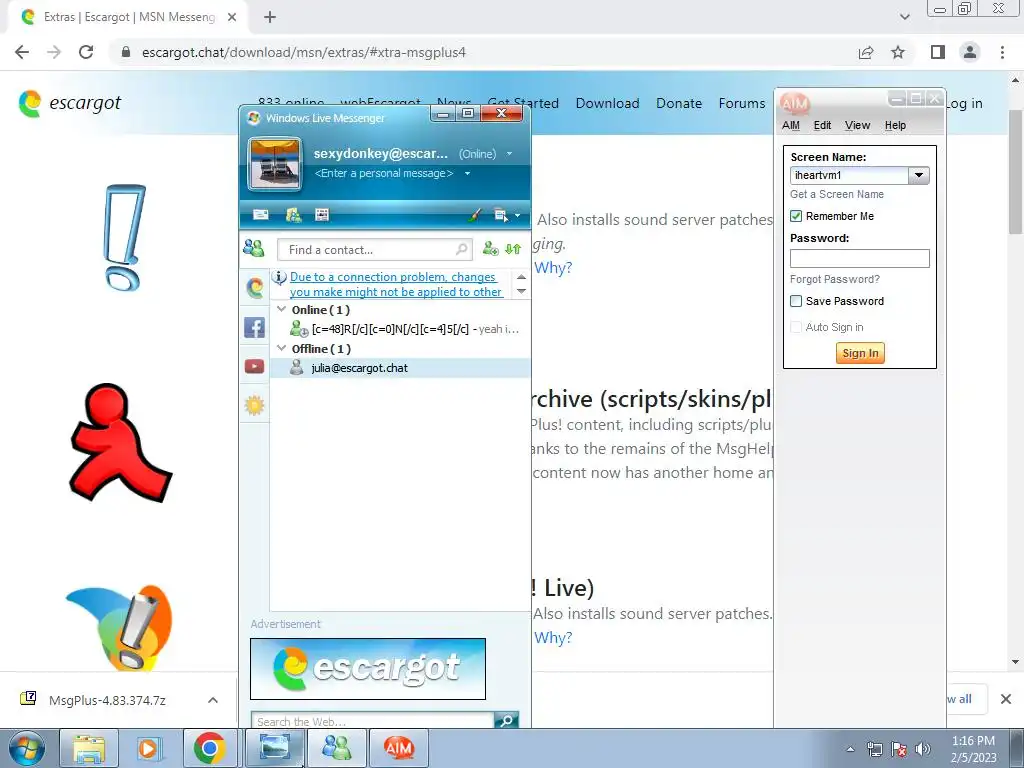
Task: Click the Forgot Password? link in AIM
Action: [x=835, y=279]
